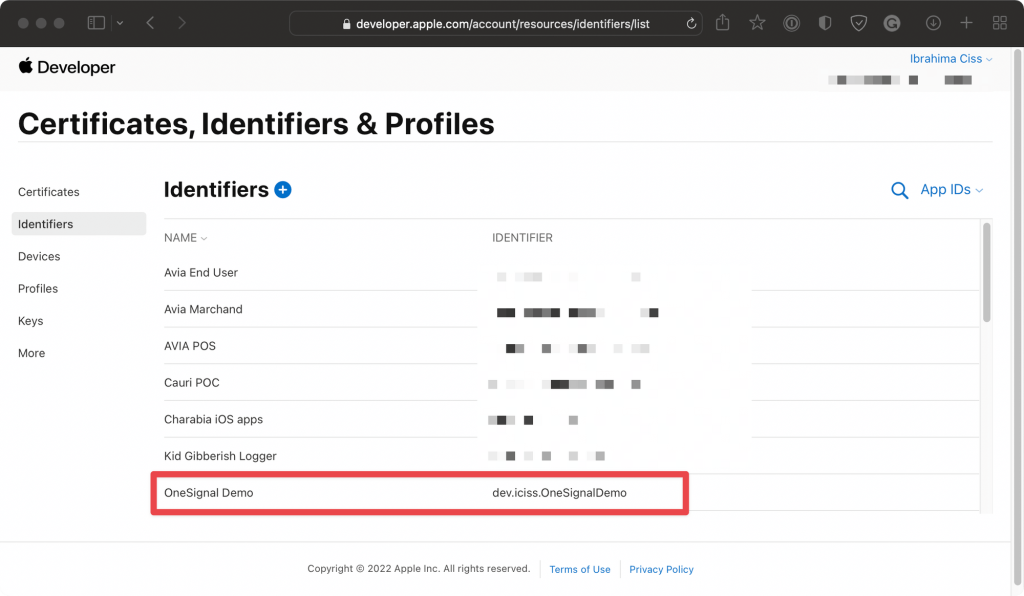Viewport: 1024px width, 596px height.
Task: Open Certificates section in sidebar
Action: click(49, 192)
